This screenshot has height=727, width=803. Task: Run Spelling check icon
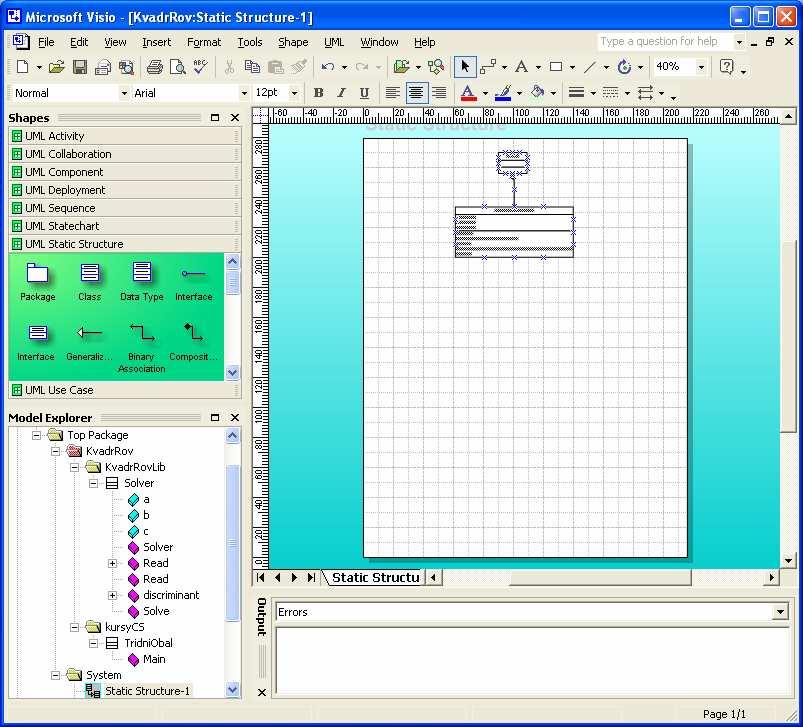coord(201,67)
